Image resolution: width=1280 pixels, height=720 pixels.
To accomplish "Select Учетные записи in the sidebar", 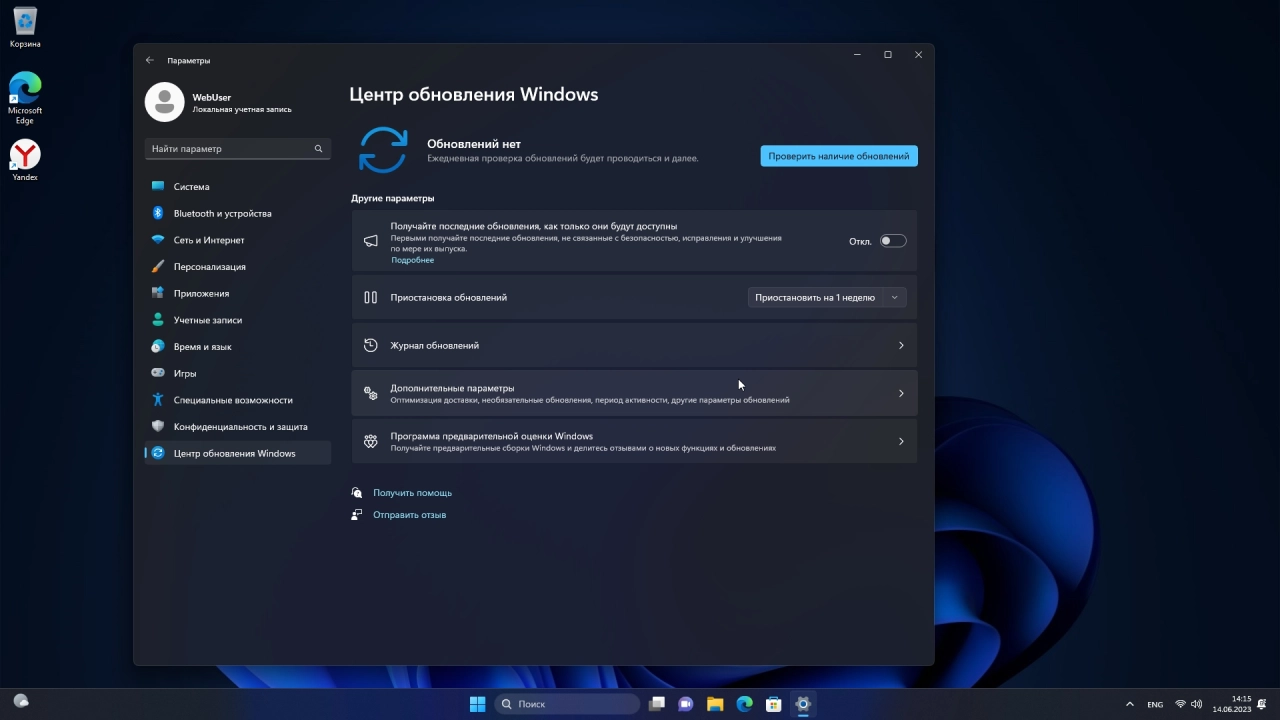I will (x=238, y=320).
